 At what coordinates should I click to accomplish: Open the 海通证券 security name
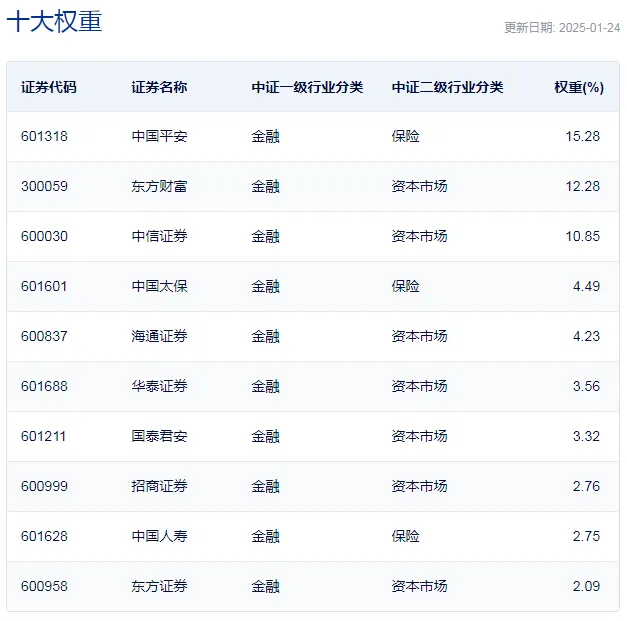[x=159, y=336]
